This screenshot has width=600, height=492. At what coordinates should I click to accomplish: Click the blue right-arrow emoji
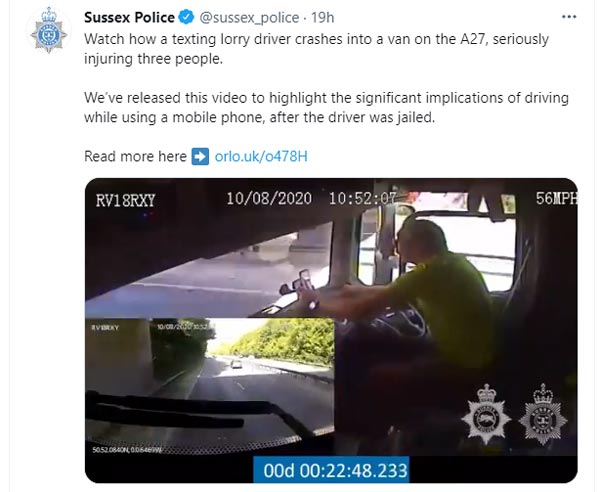pyautogui.click(x=201, y=156)
